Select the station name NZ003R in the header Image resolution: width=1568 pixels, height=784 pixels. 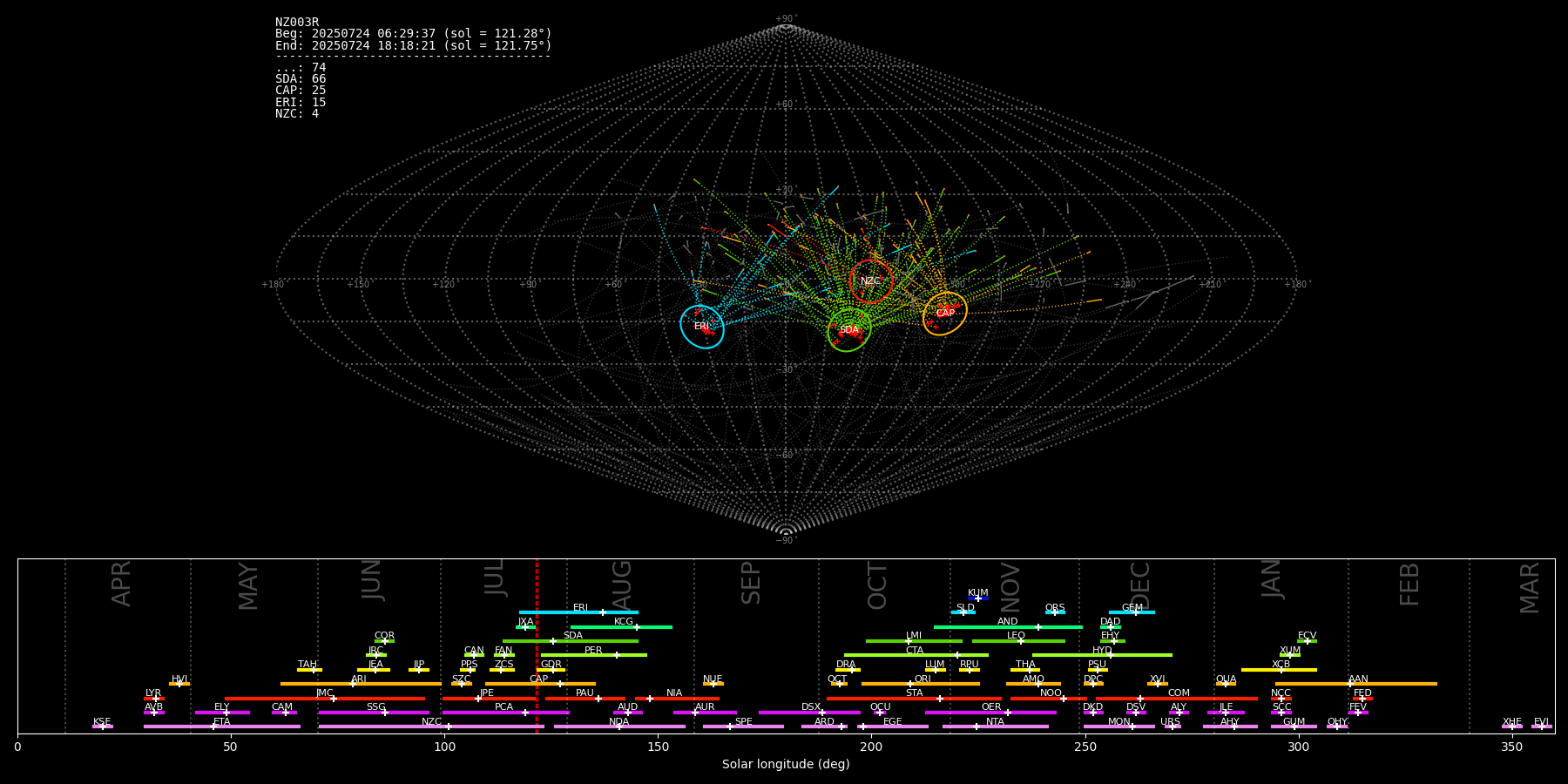click(297, 23)
